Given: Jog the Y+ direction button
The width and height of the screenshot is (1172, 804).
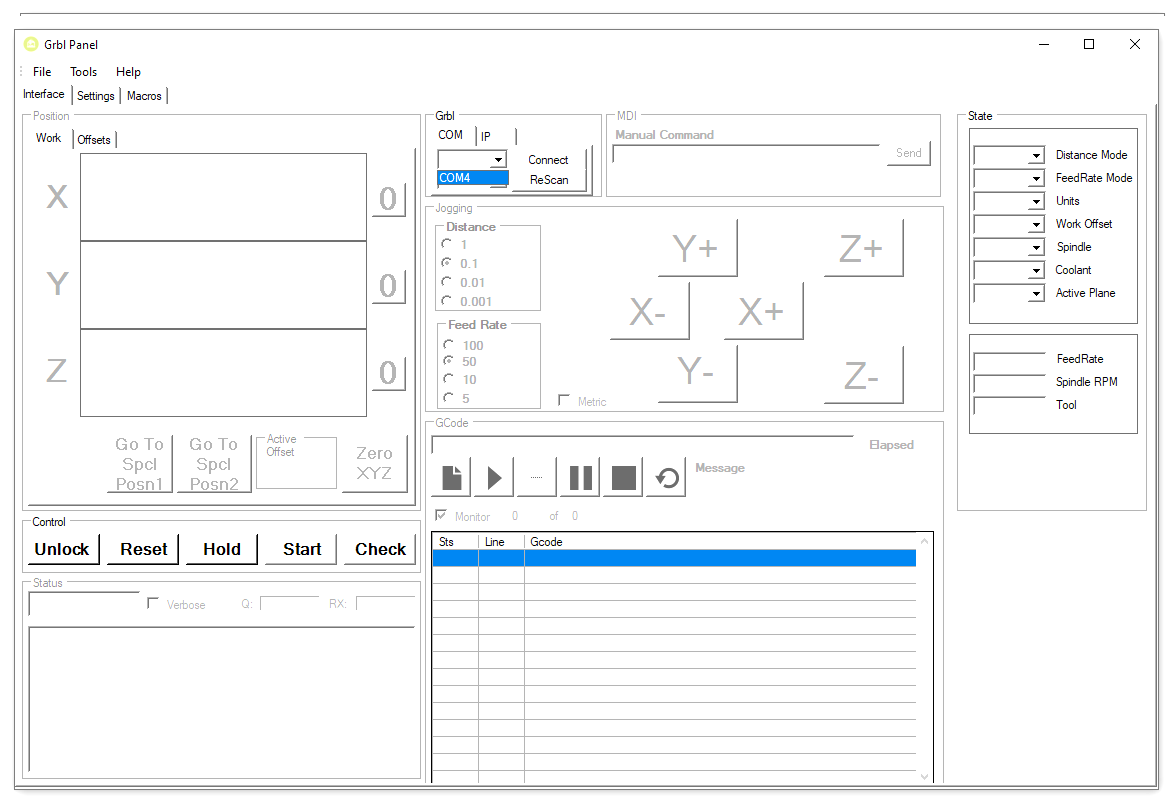Looking at the screenshot, I should click(x=697, y=248).
